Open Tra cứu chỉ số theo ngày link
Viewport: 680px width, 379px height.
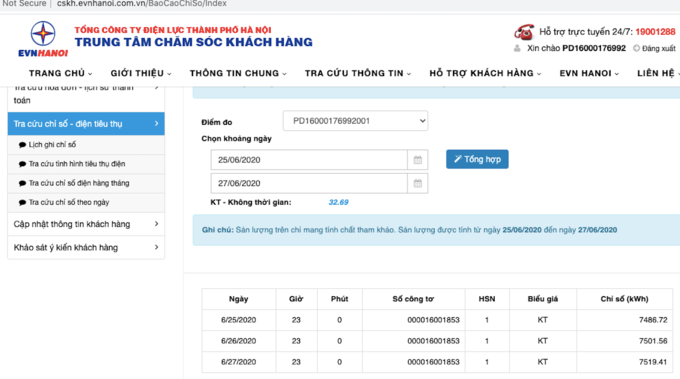point(69,203)
